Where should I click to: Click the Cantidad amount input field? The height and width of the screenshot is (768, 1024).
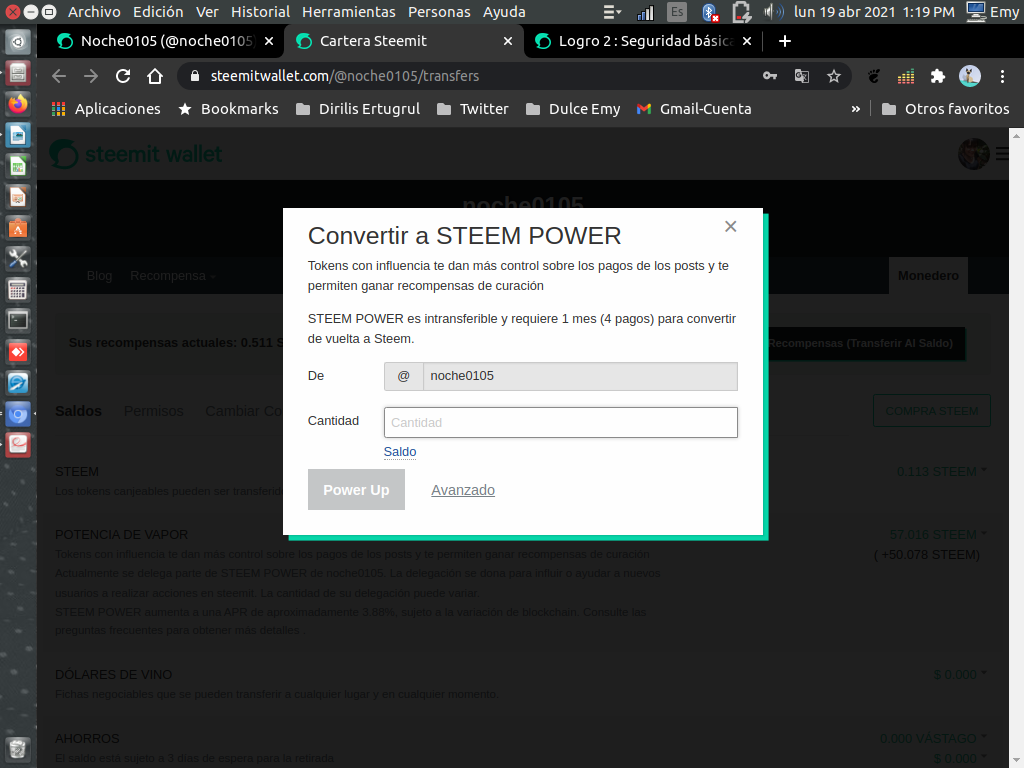560,423
